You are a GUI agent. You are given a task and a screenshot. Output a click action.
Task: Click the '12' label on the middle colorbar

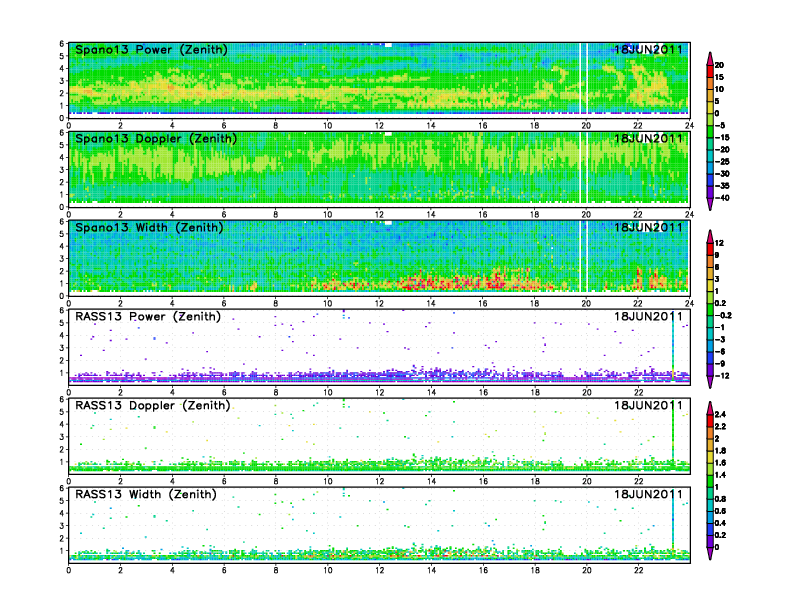[719, 243]
